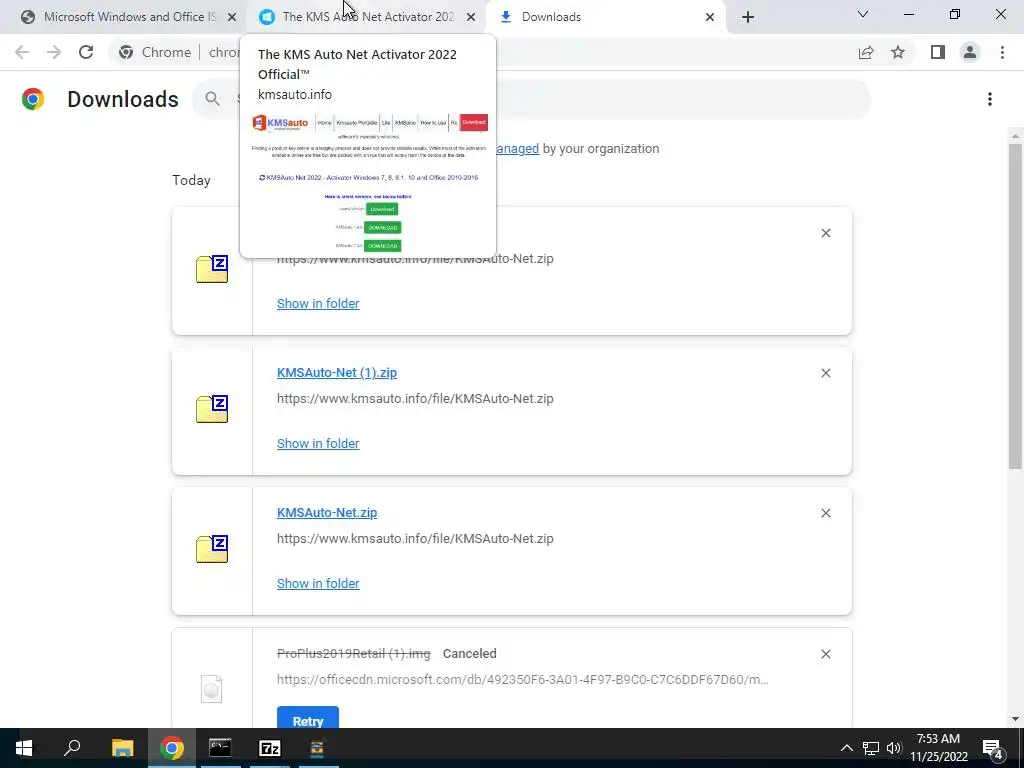Open KMSAuto-Net (1).zip download link
1024x768 pixels.
[x=336, y=373]
